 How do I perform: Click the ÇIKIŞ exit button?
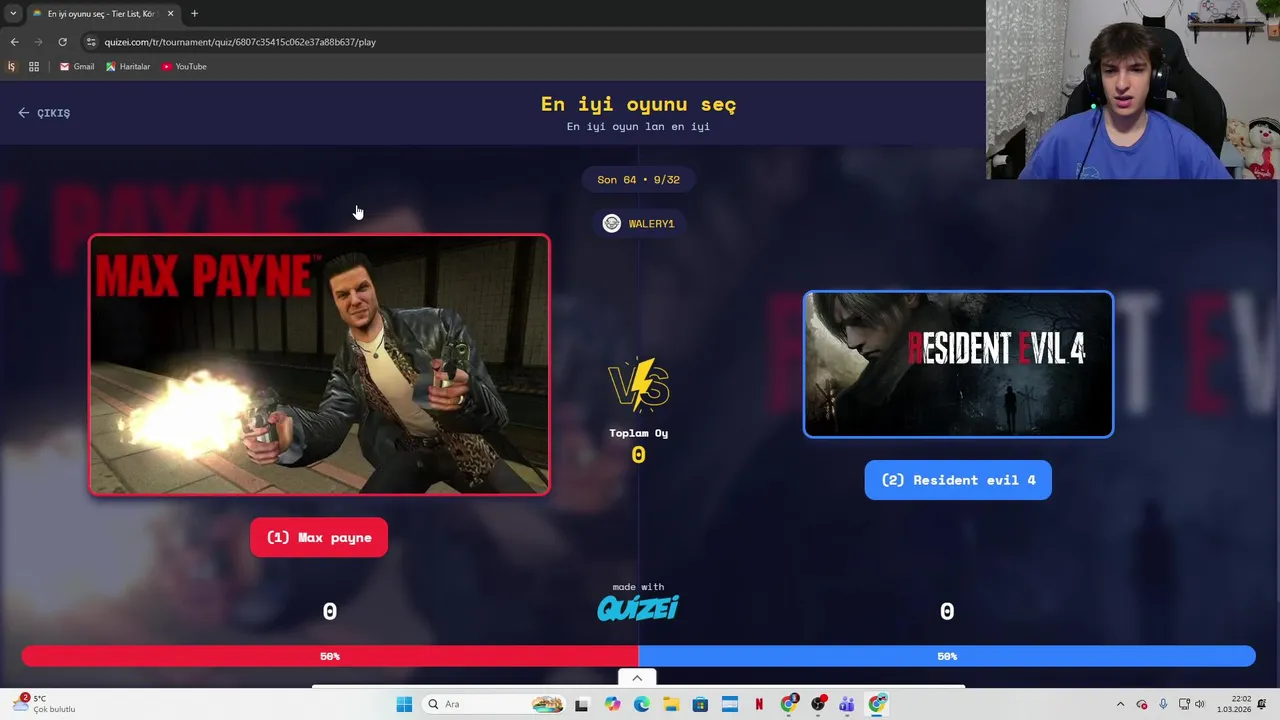coord(44,113)
